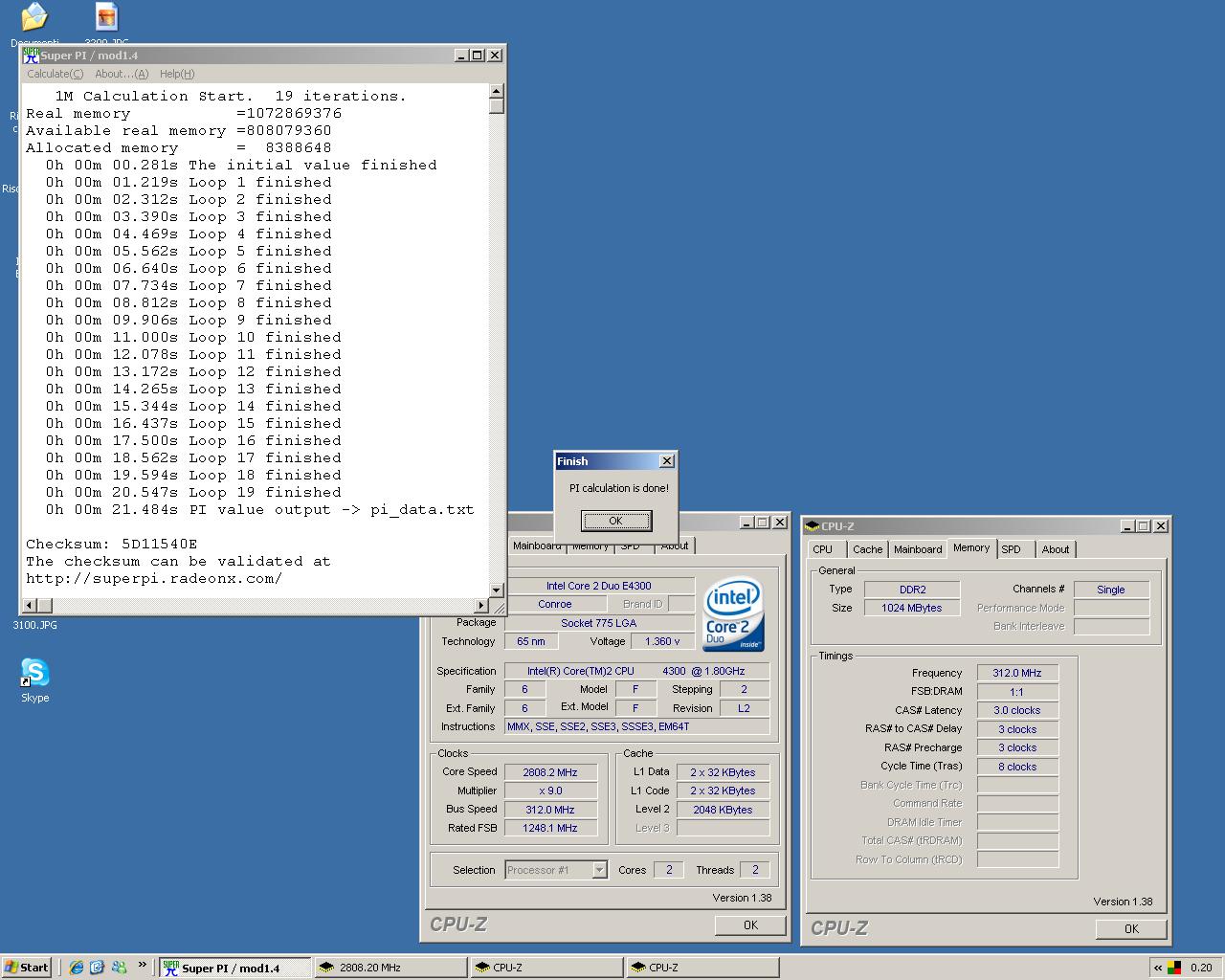This screenshot has width=1225, height=980.
Task: Open About menu in Super PI
Action: point(122,74)
